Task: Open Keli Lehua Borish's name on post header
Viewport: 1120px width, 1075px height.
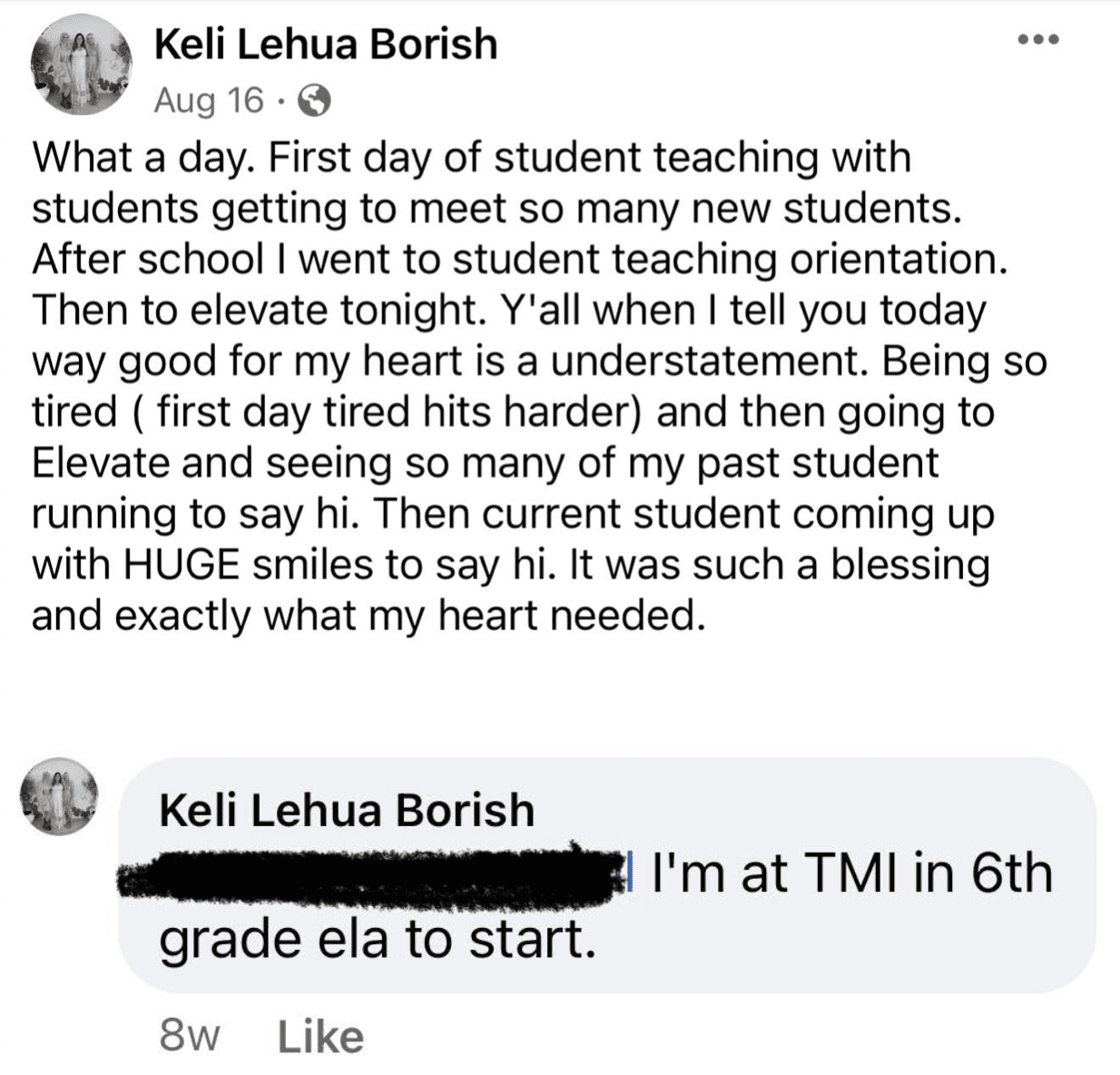Action: pyautogui.click(x=326, y=44)
